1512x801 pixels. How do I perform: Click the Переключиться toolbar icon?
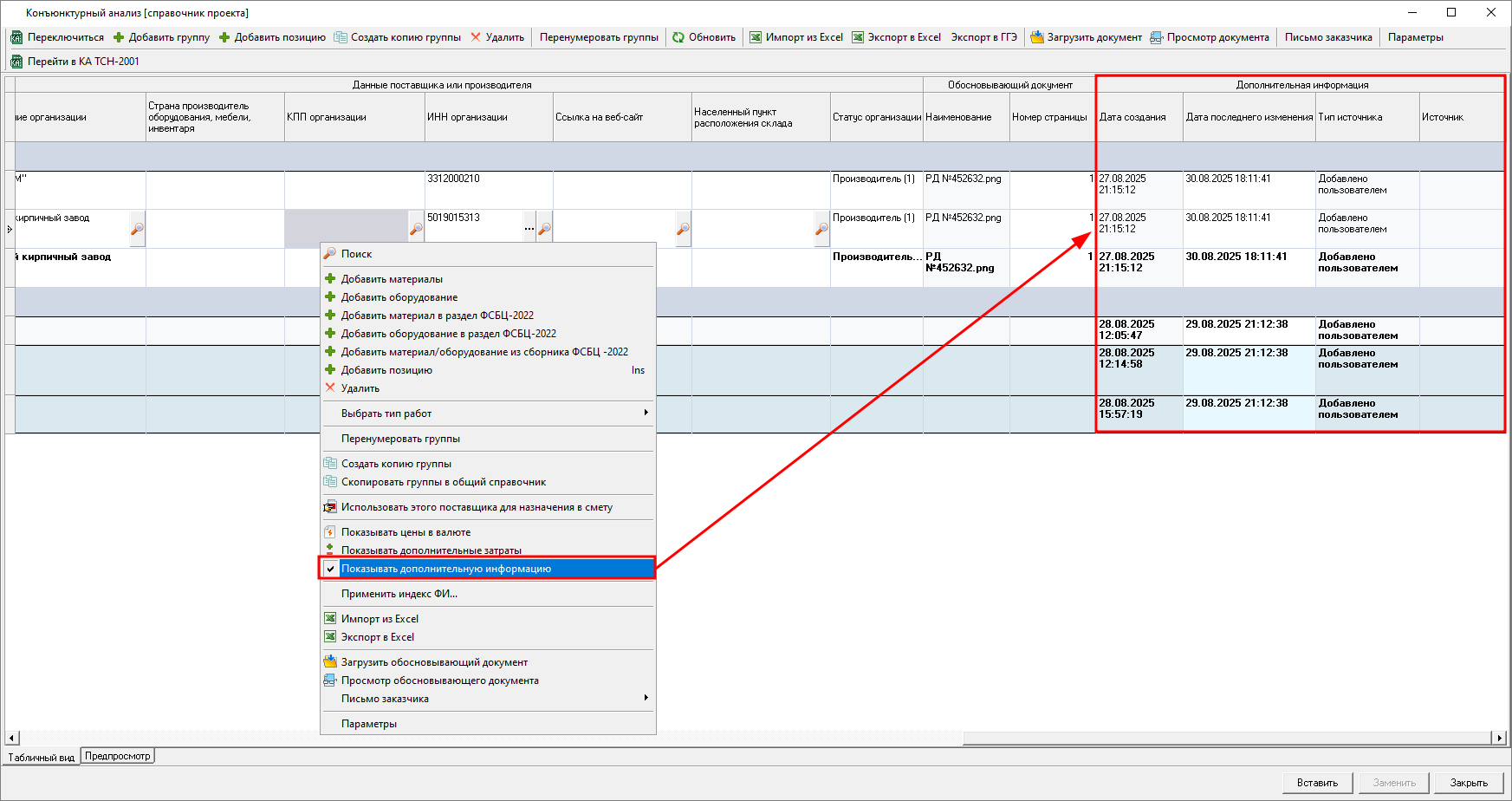16,37
